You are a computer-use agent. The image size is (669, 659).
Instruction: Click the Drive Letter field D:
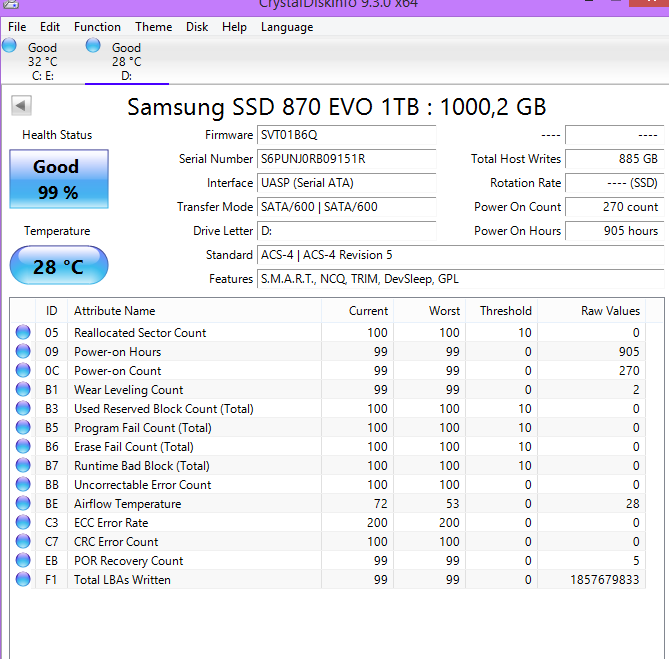346,231
